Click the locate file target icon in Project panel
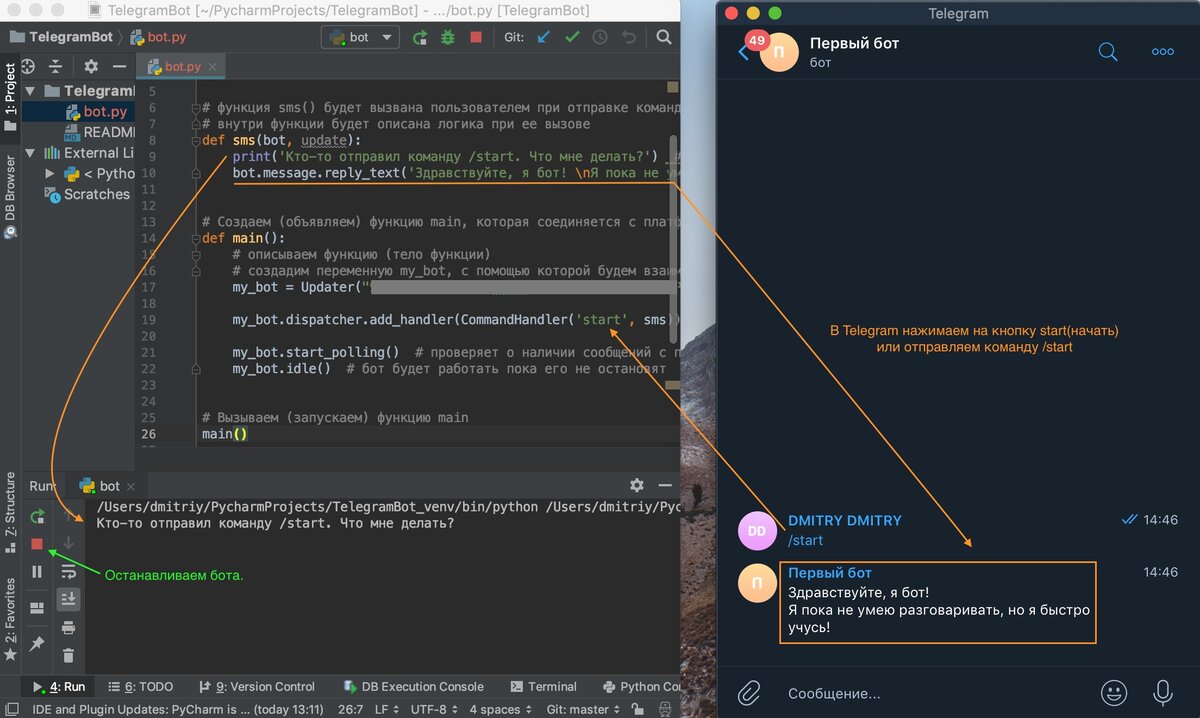This screenshot has width=1200, height=718. [x=28, y=66]
